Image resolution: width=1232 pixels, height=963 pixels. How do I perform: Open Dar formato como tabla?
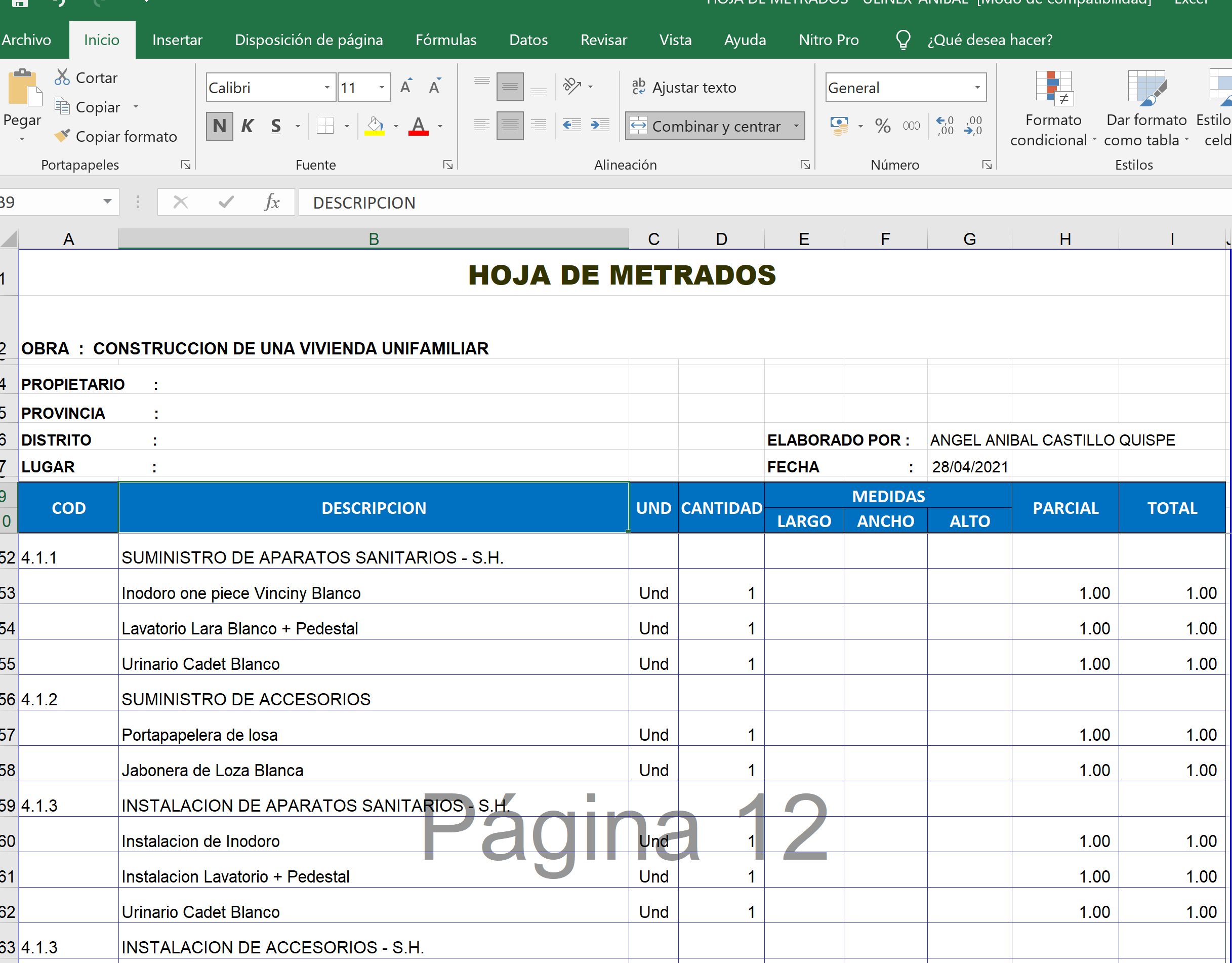click(x=1146, y=109)
